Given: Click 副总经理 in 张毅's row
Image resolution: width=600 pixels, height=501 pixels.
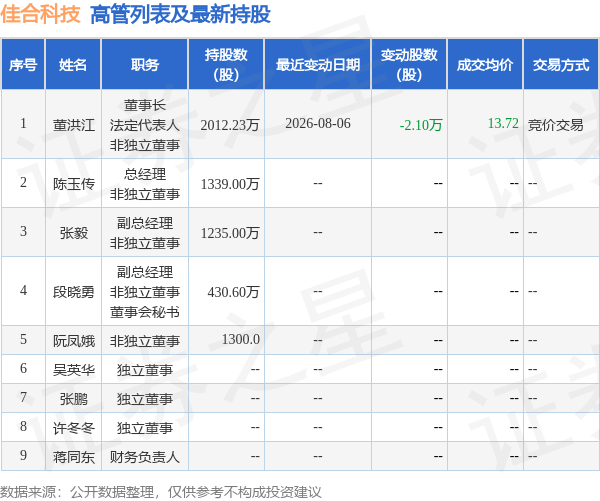Looking at the screenshot, I should click(145, 223).
